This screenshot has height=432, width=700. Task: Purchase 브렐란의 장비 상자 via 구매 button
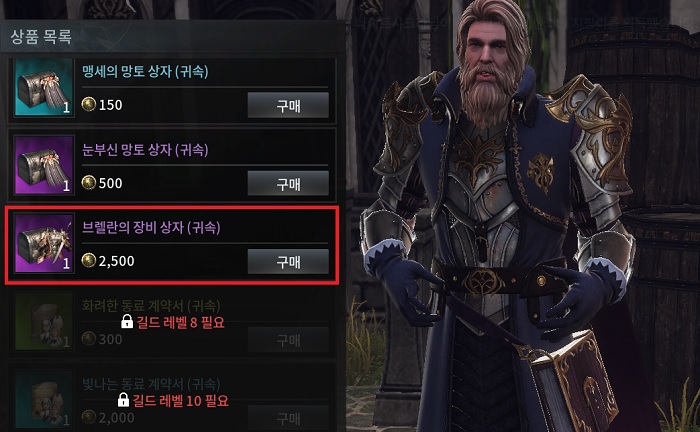[288, 262]
